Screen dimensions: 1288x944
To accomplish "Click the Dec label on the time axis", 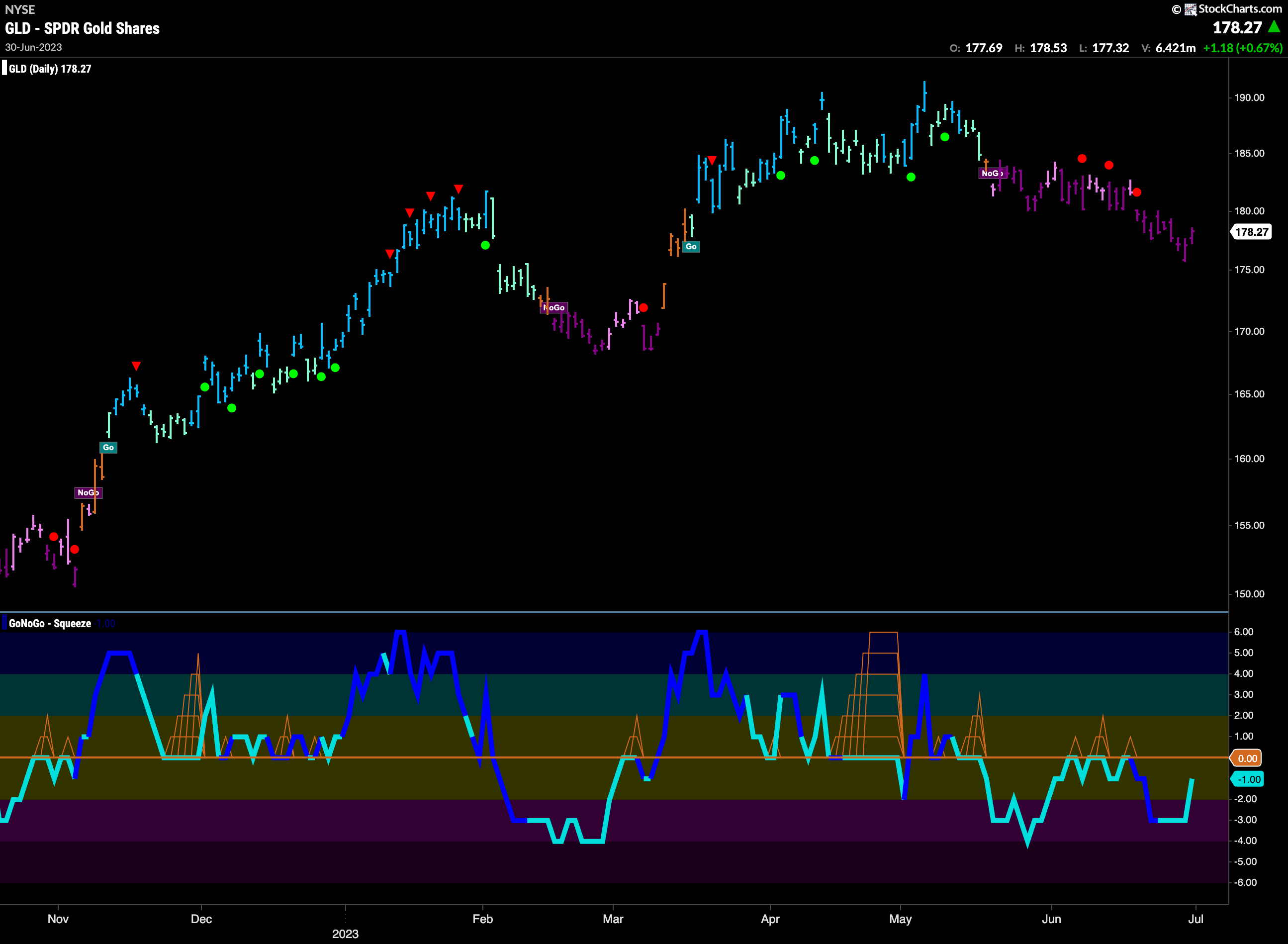I will pos(201,919).
